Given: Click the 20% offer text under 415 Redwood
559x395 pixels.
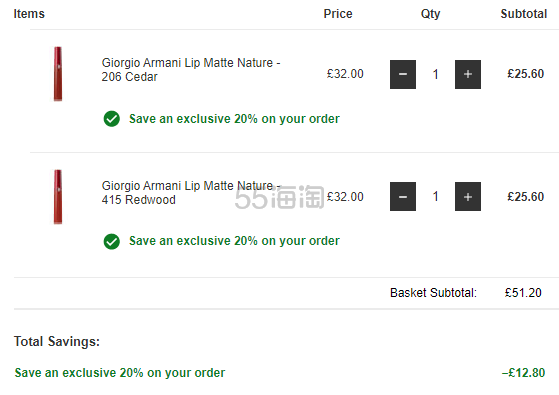Looking at the screenshot, I should [234, 241].
